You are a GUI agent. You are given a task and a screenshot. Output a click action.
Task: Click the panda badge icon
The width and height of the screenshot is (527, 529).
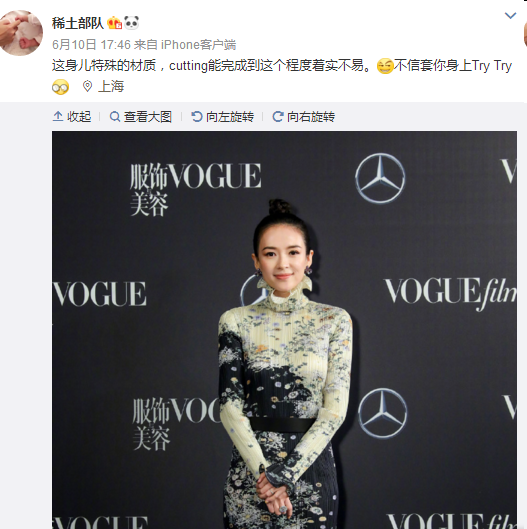131,23
